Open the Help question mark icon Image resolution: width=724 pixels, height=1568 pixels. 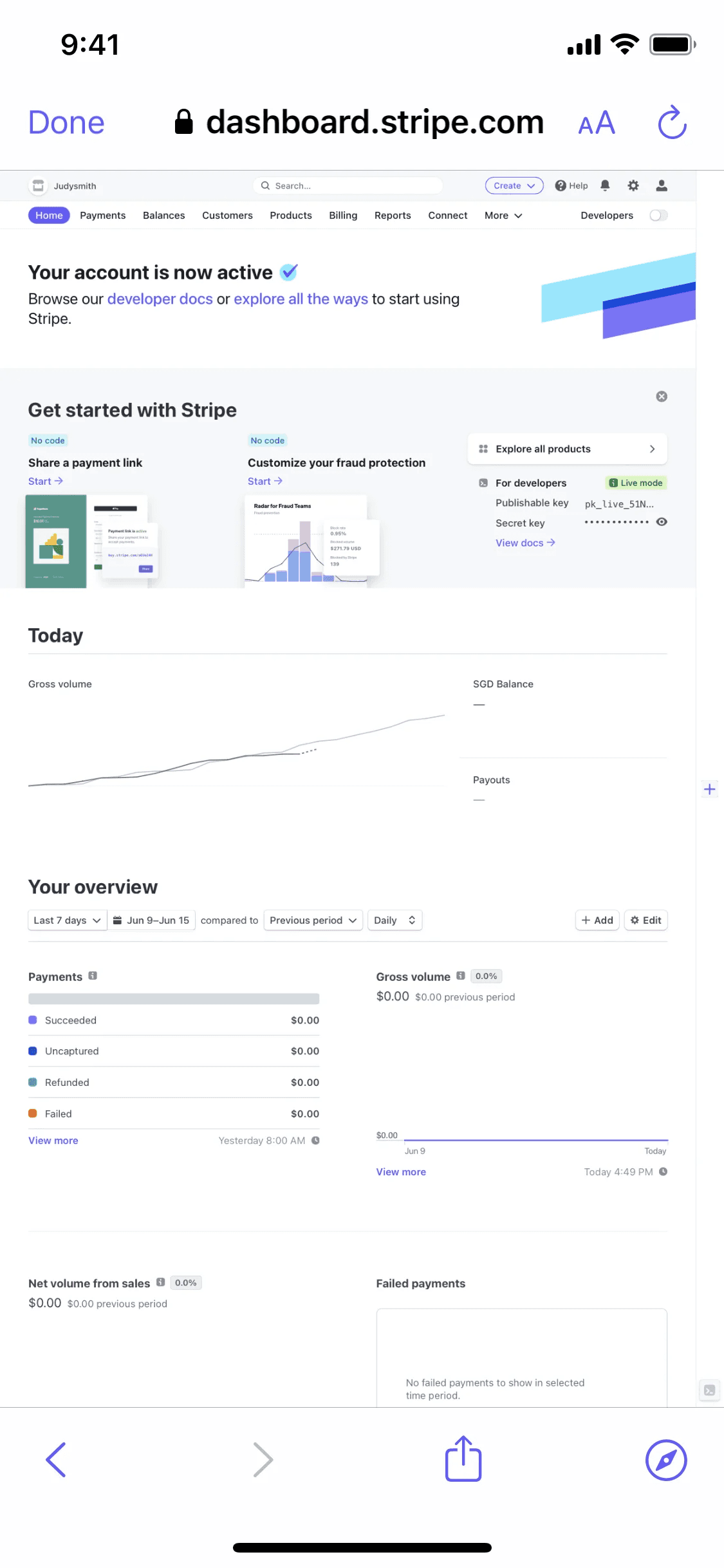[x=561, y=185]
